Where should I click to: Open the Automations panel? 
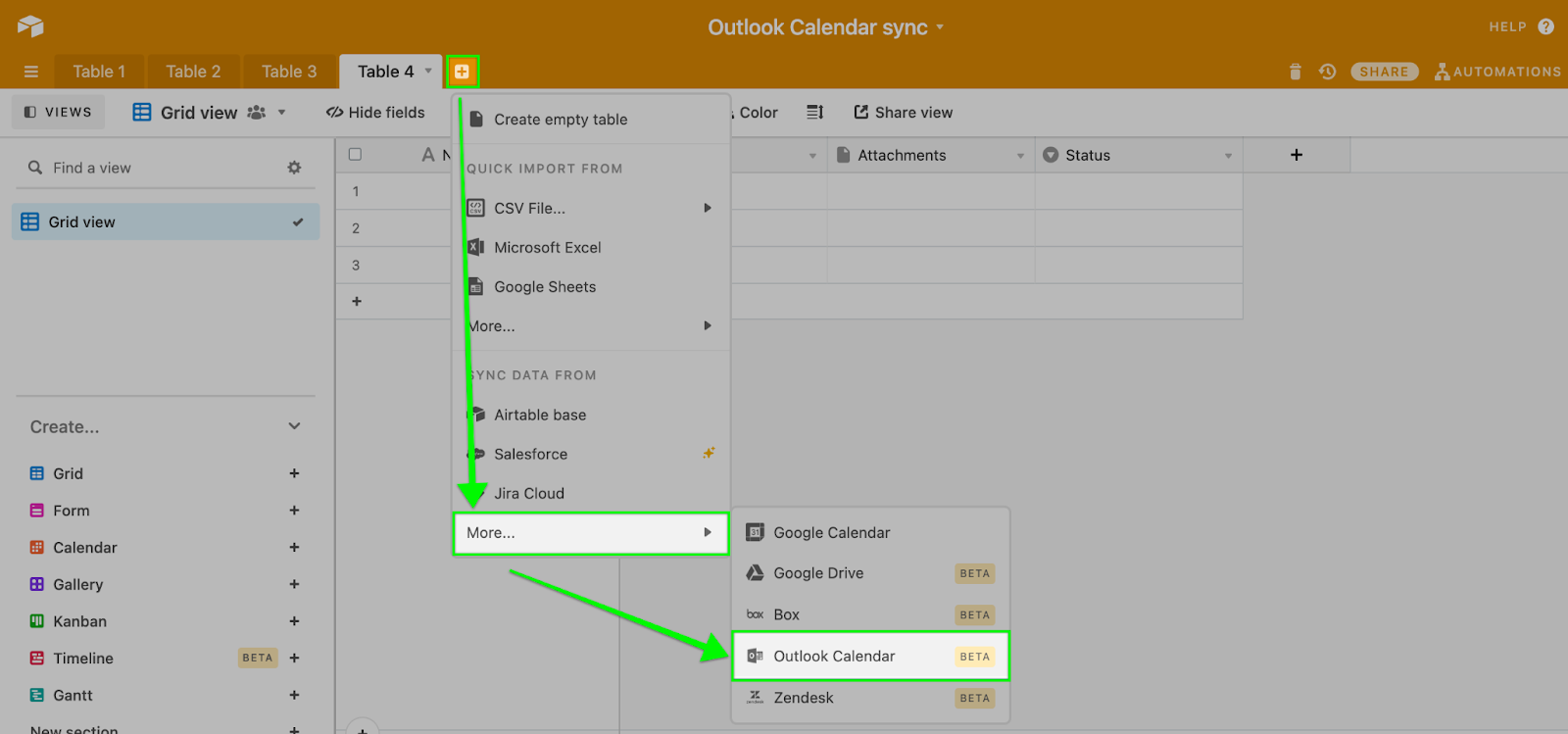pyautogui.click(x=1497, y=72)
